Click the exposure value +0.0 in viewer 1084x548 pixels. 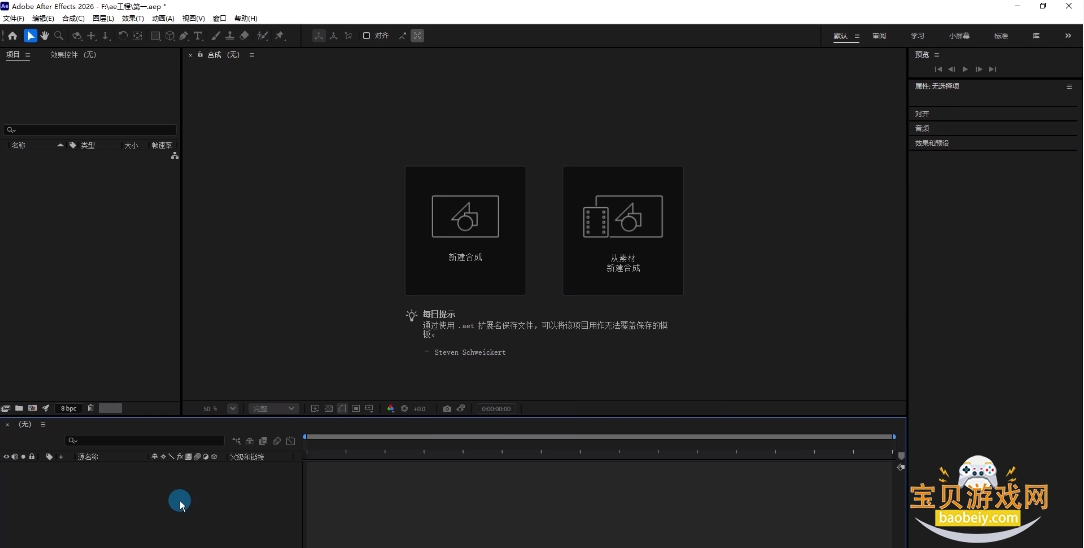(420, 408)
